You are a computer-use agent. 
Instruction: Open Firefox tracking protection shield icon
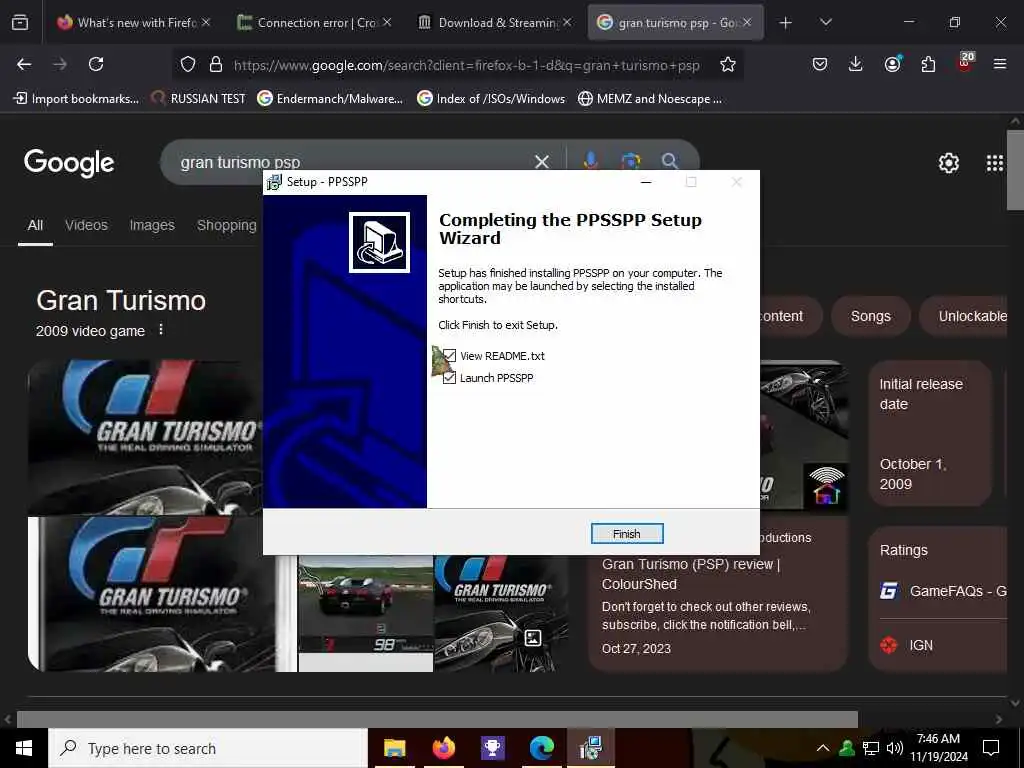188,64
